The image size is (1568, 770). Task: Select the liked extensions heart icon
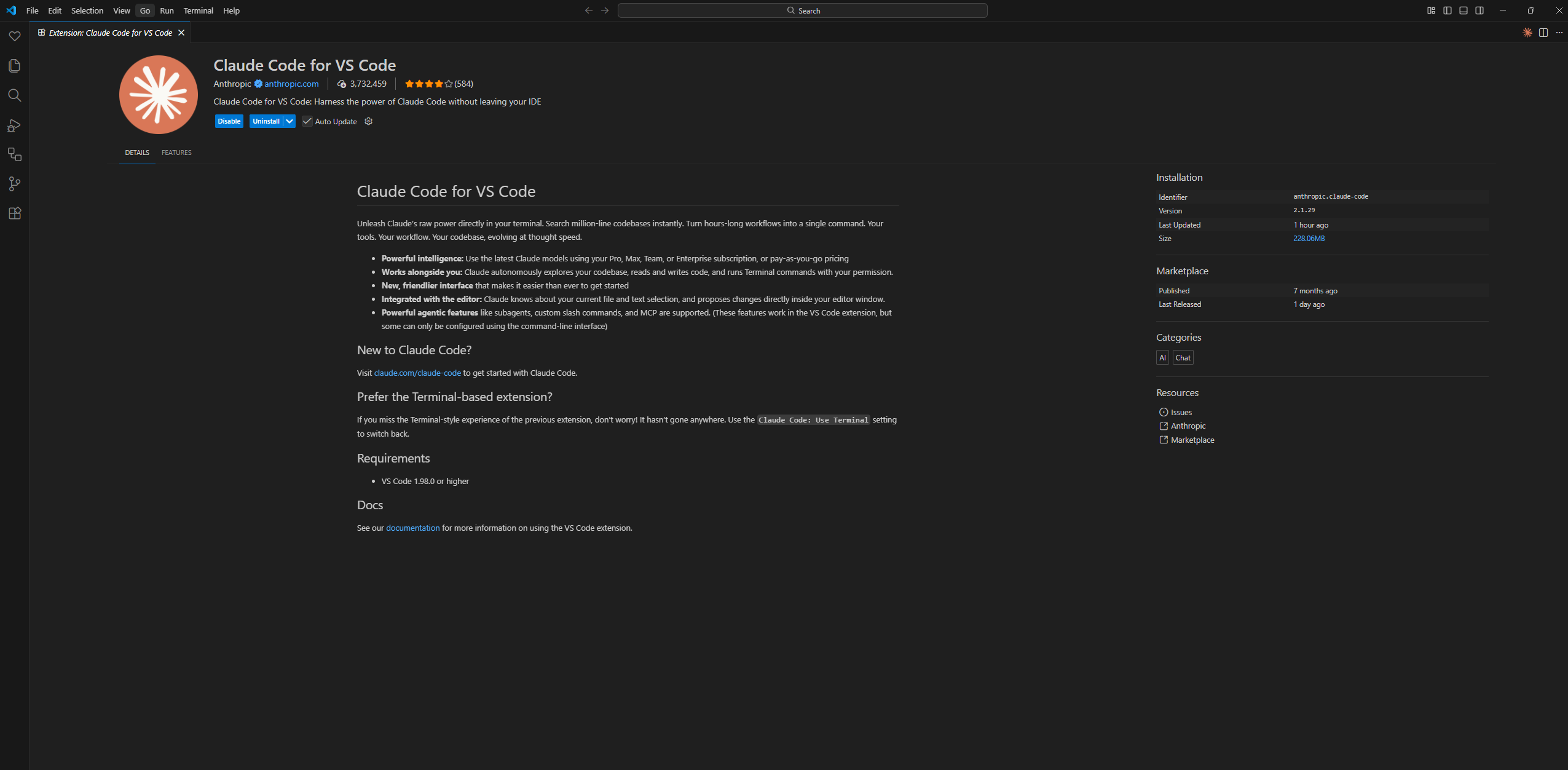14,36
